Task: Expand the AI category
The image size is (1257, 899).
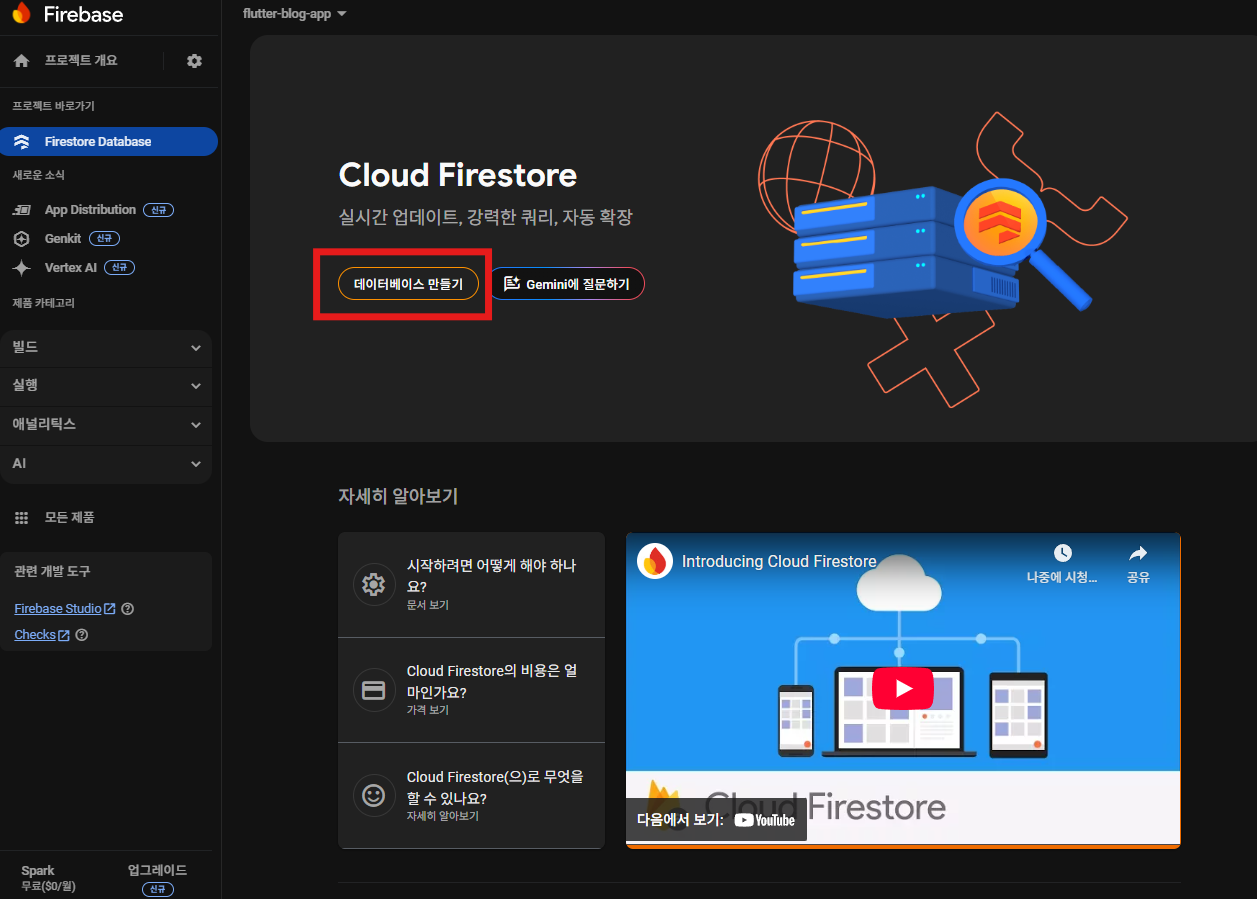Action: [106, 464]
